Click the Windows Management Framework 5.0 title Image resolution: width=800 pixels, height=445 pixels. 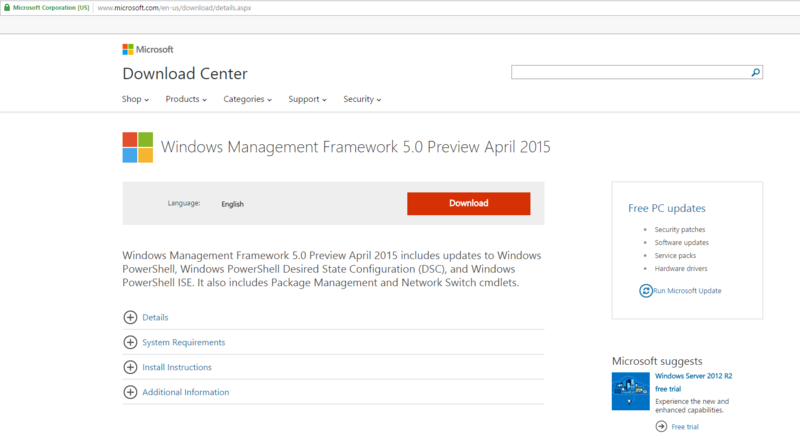pos(356,147)
